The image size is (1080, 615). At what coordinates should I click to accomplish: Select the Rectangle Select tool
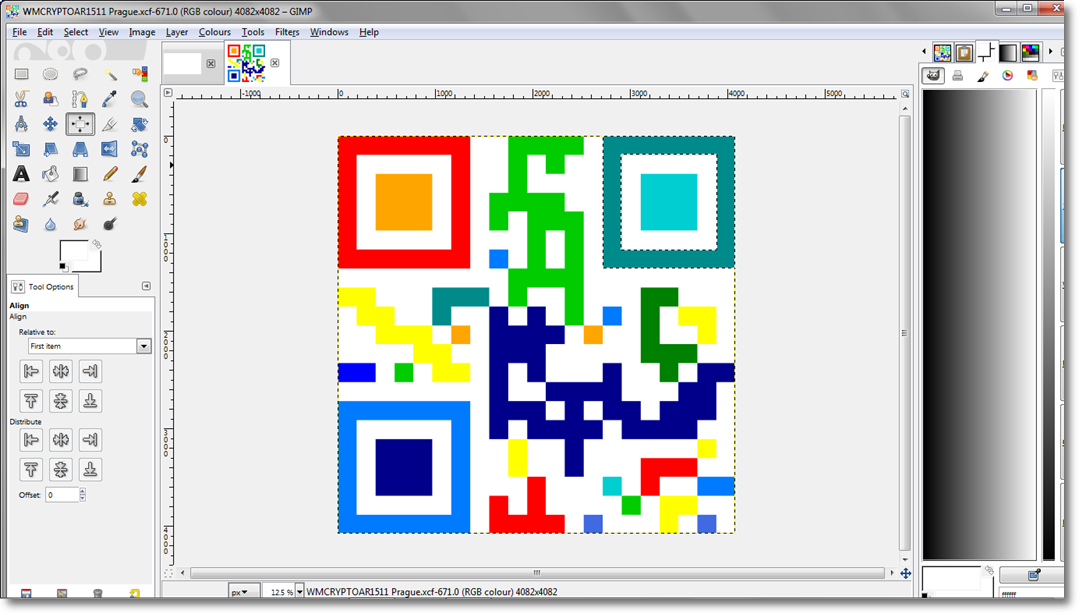pyautogui.click(x=21, y=74)
